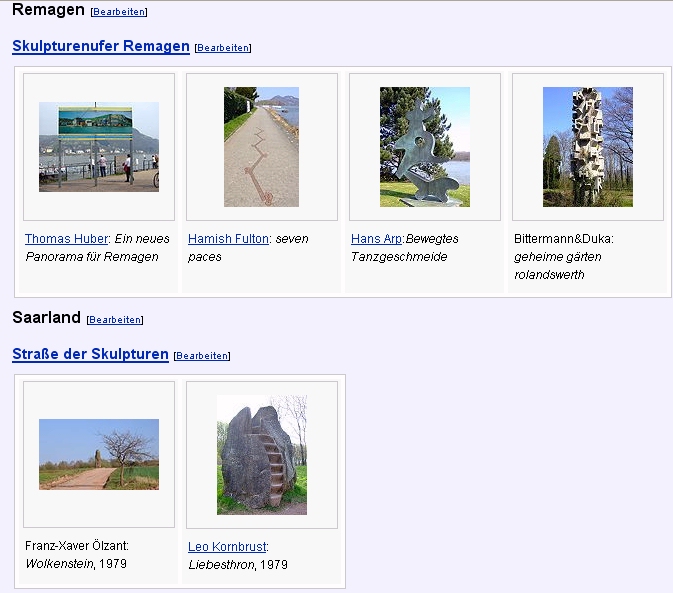Viewport: 673px width, 593px height.
Task: Open the Remagen panorama billboard thumbnail
Action: pyautogui.click(x=99, y=146)
